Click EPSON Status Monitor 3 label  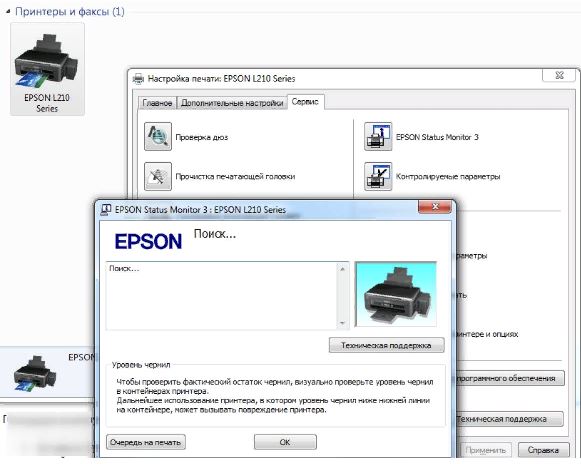click(437, 137)
